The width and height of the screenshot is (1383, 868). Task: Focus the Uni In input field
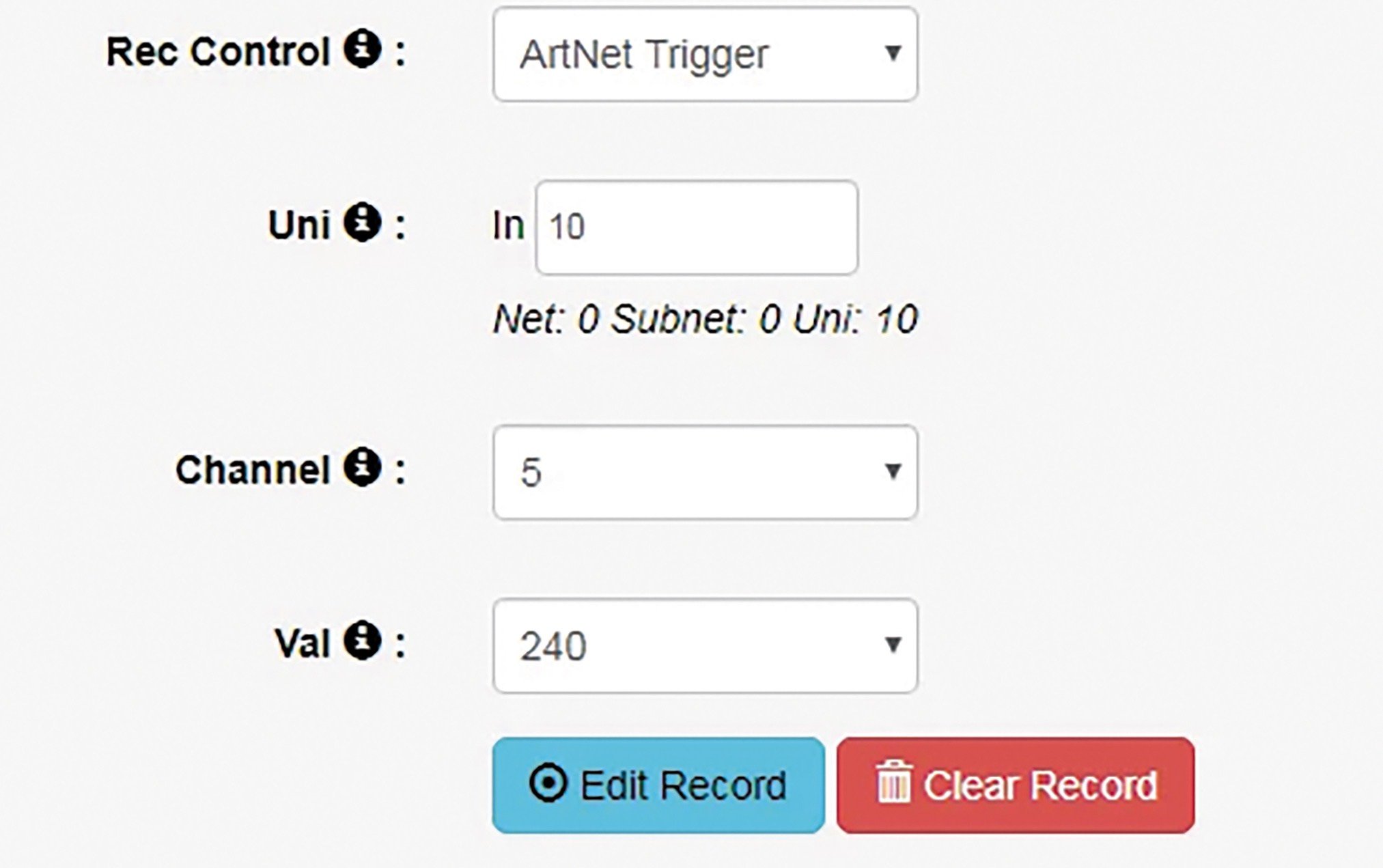pos(697,227)
